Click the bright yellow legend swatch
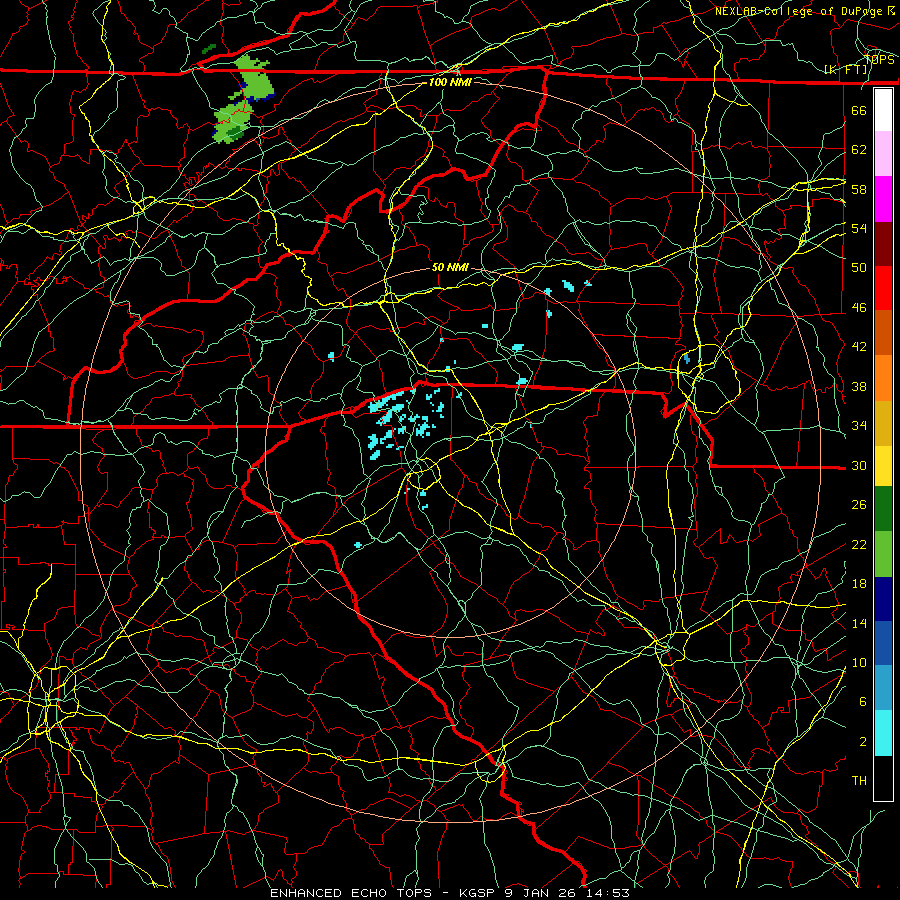This screenshot has width=900, height=900. (x=883, y=466)
